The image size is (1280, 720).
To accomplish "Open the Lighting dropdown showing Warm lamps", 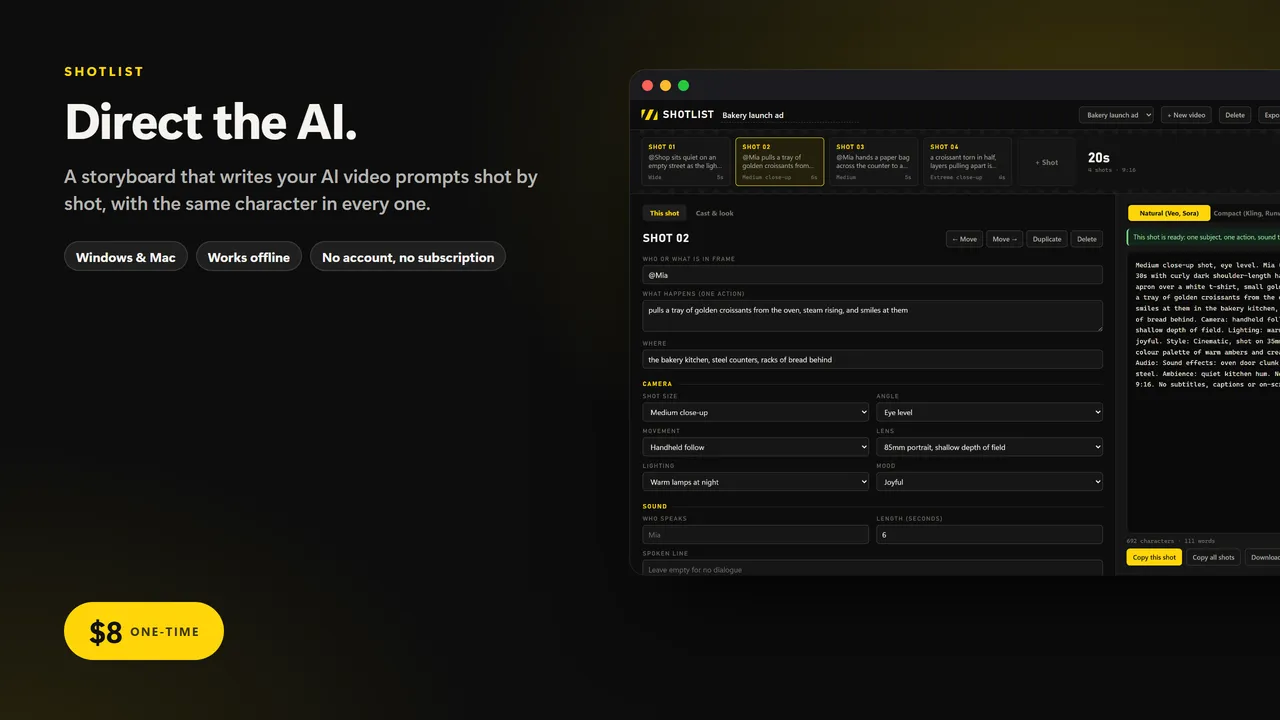I will tap(756, 482).
